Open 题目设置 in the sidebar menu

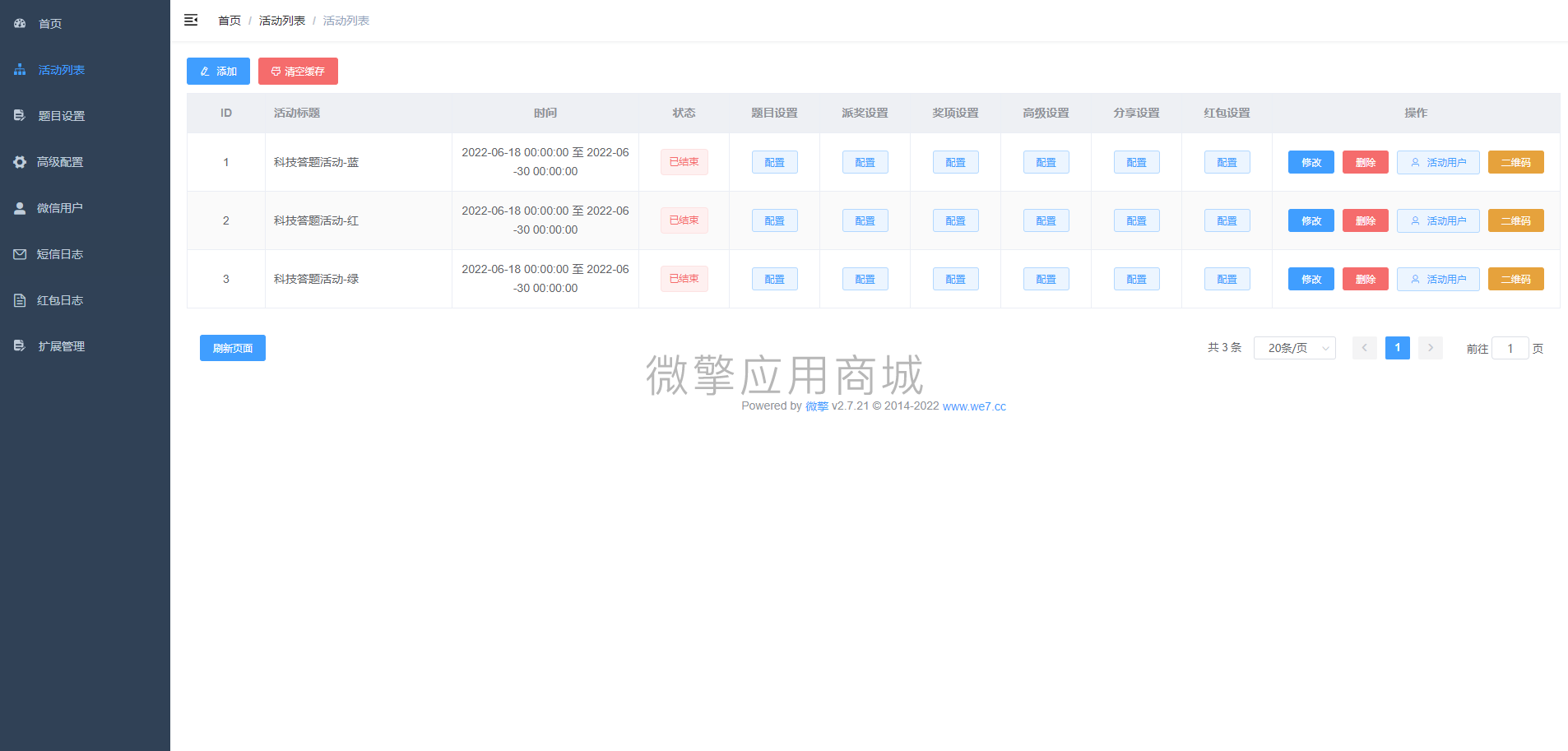click(85, 116)
